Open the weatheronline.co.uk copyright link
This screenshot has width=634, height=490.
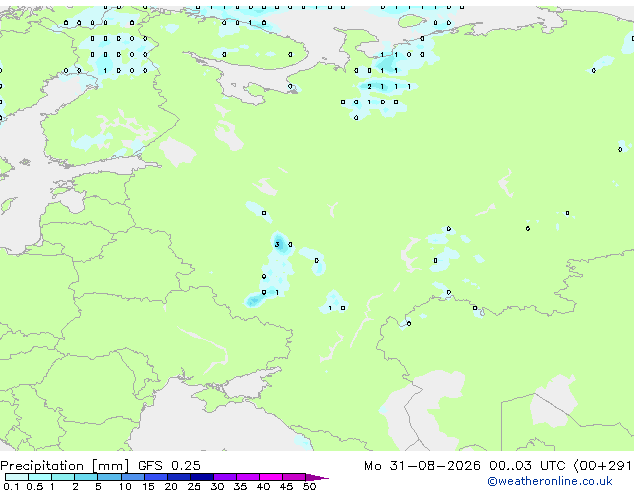pyautogui.click(x=550, y=481)
